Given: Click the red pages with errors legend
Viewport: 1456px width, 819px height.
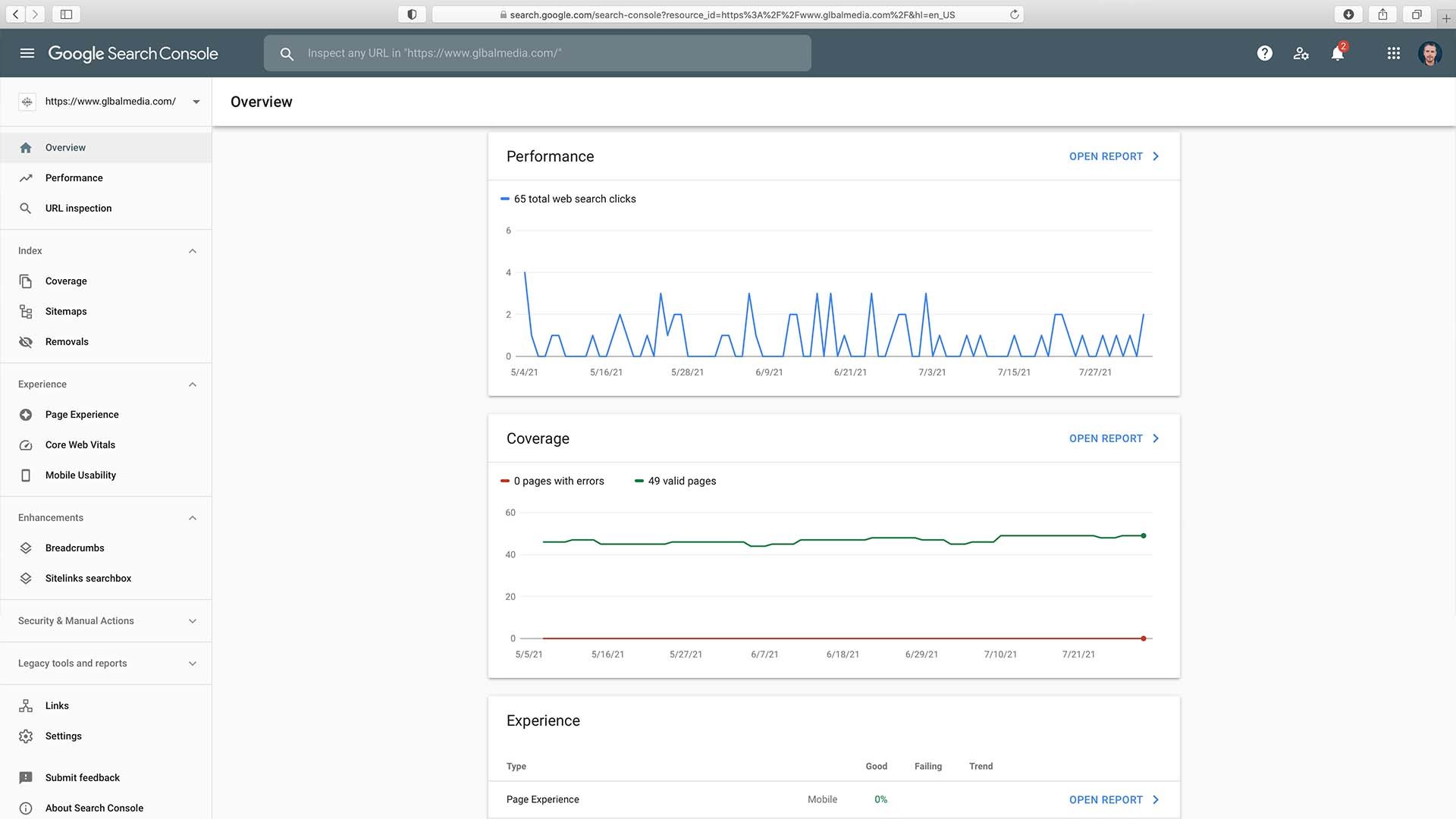Looking at the screenshot, I should 552,481.
